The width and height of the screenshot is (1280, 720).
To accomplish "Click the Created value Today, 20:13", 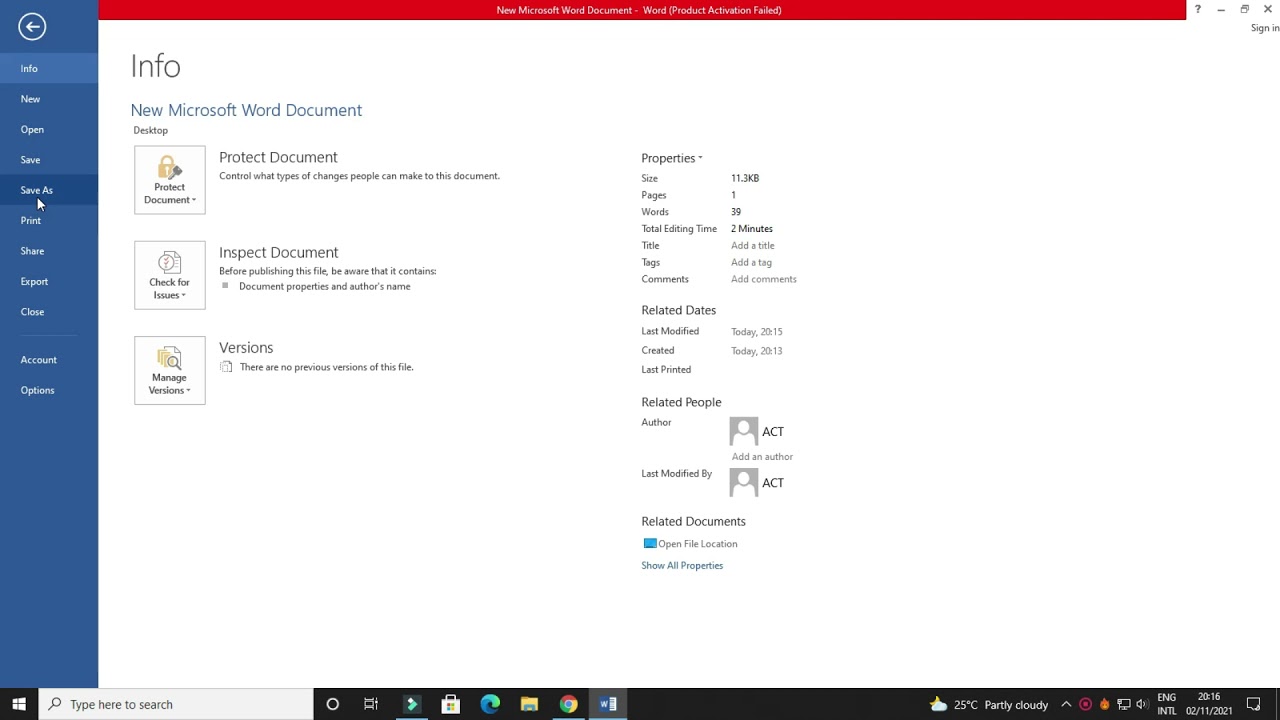I will tap(757, 351).
